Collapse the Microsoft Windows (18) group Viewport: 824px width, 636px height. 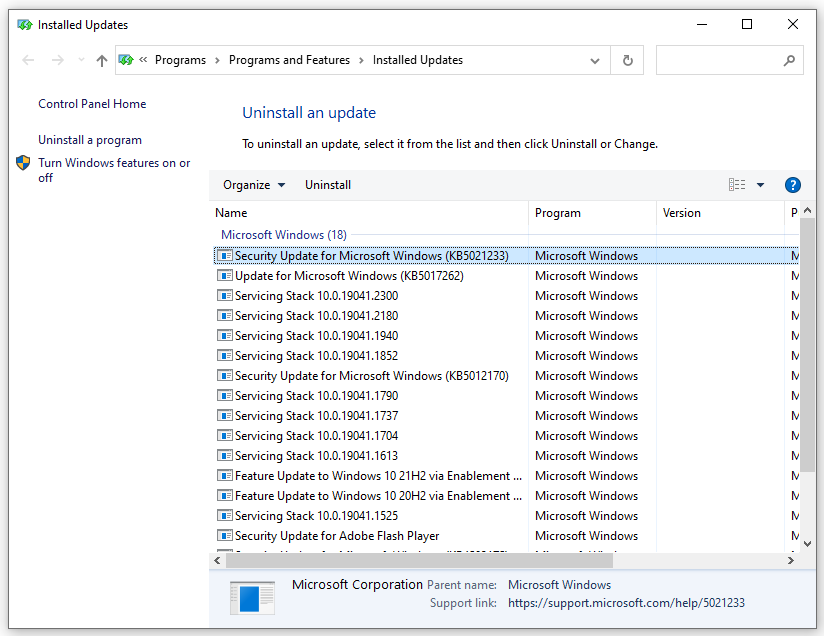tap(284, 234)
